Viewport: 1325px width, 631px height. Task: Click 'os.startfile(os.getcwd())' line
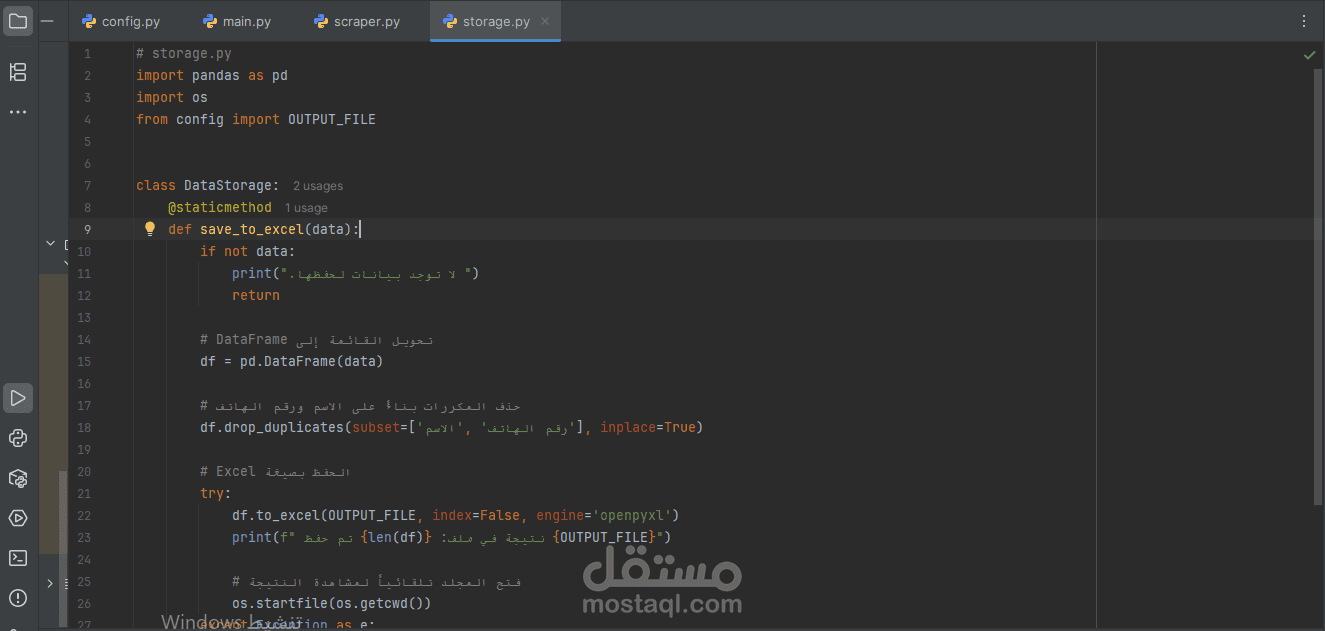click(332, 603)
